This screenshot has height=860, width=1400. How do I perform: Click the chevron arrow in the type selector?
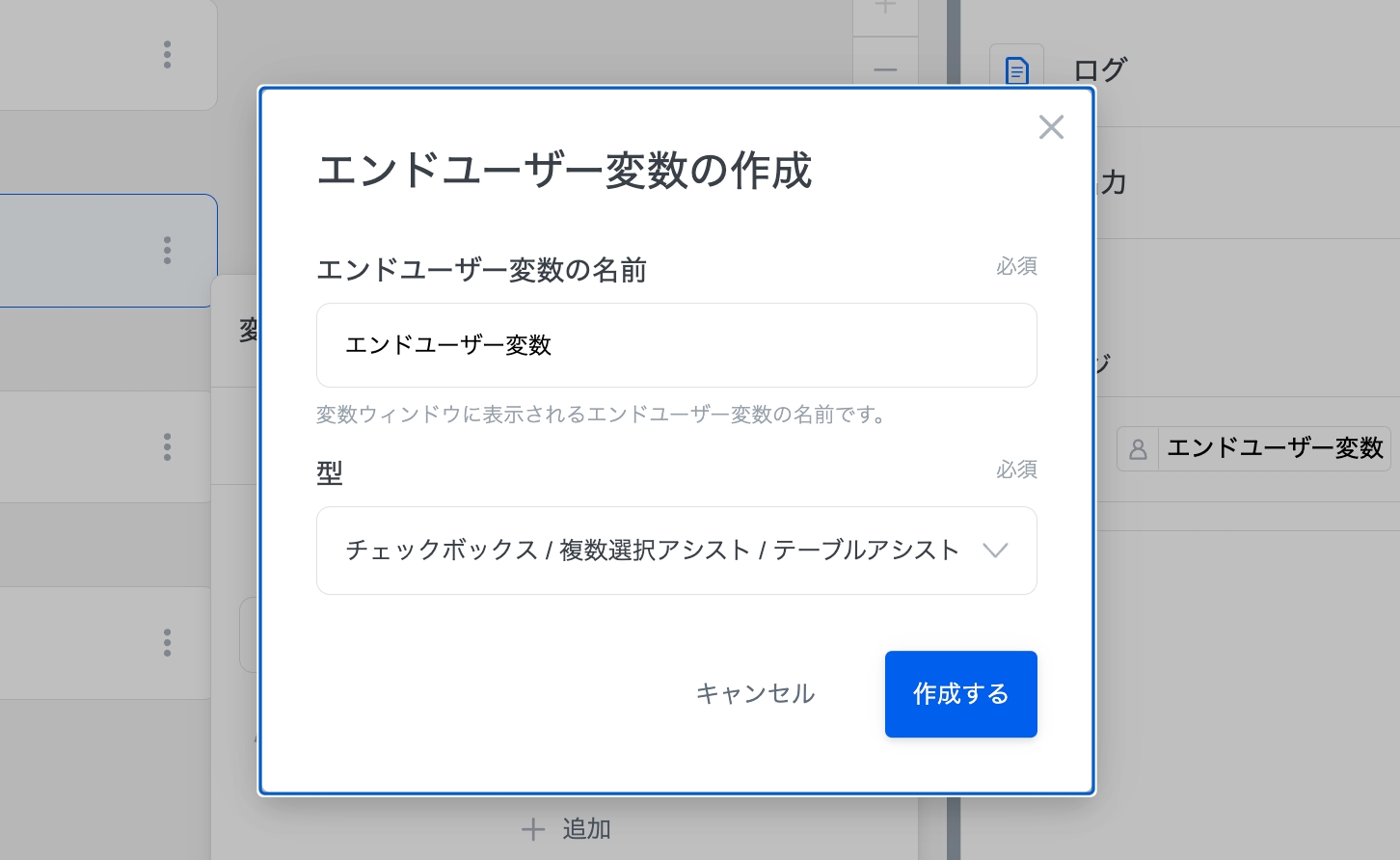click(x=994, y=551)
